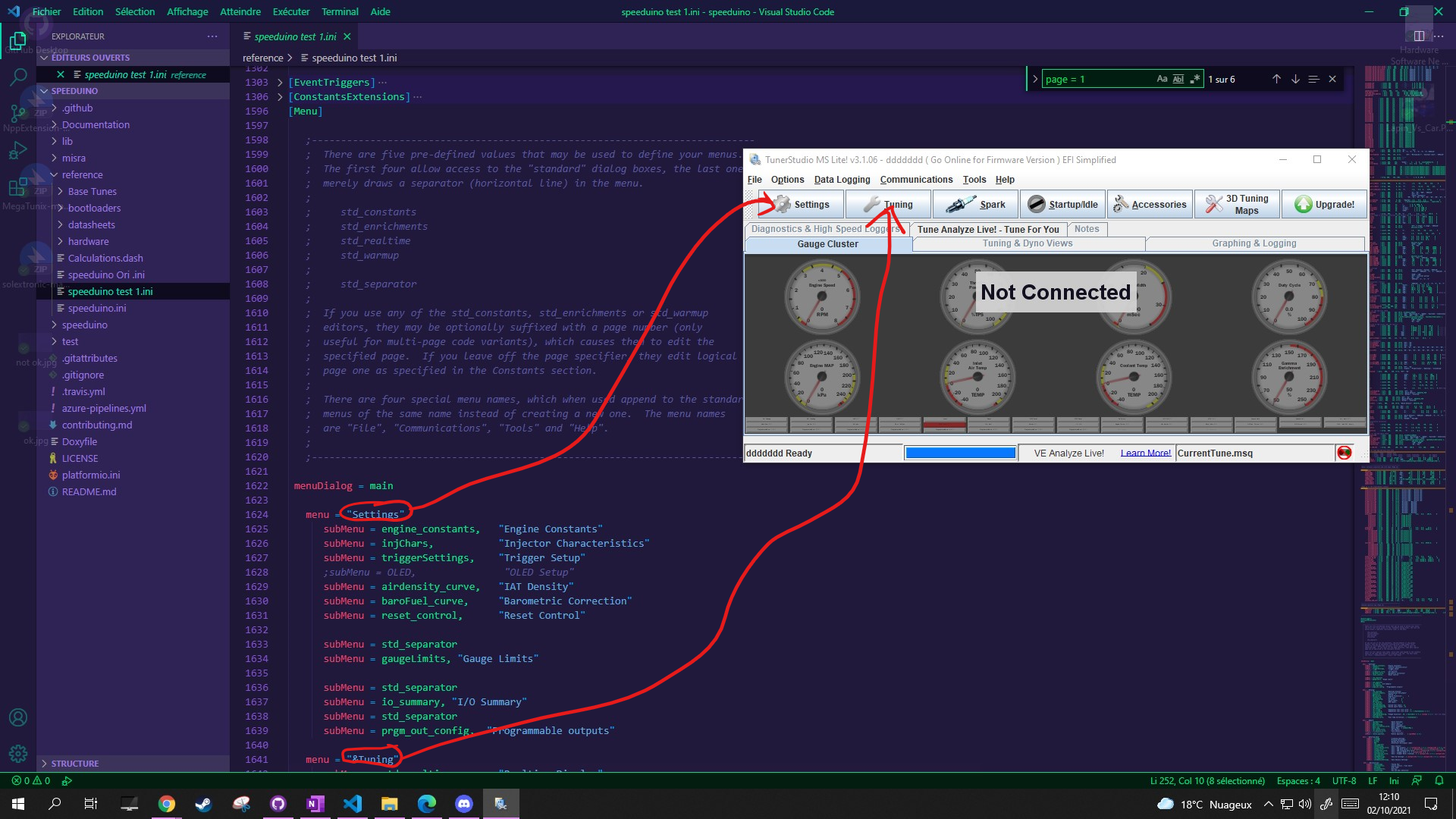Click the blue progress bar in TunerStudio
Viewport: 1456px width, 819px height.
(x=960, y=453)
